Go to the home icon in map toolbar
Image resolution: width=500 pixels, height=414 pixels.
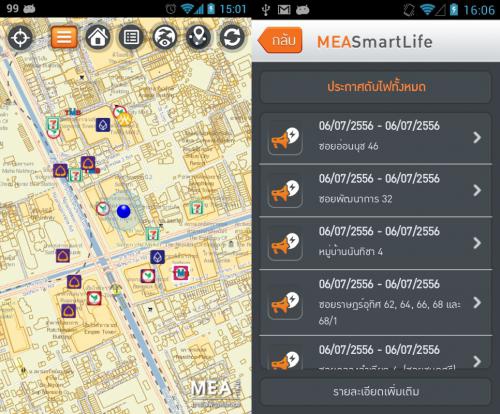(98, 37)
